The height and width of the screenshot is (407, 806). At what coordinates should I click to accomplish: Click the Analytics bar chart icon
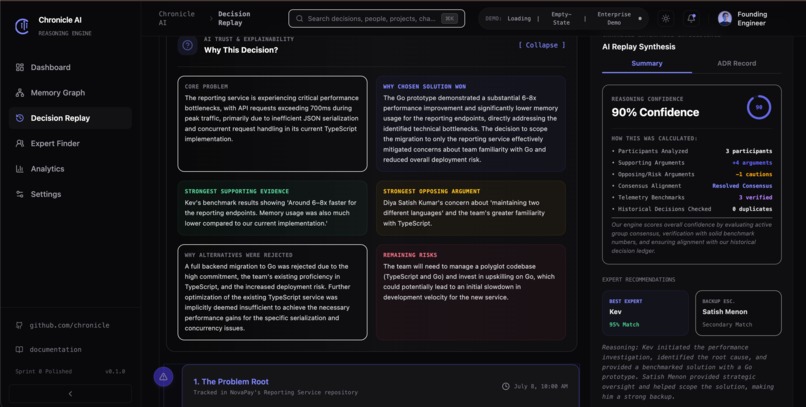(x=20, y=169)
